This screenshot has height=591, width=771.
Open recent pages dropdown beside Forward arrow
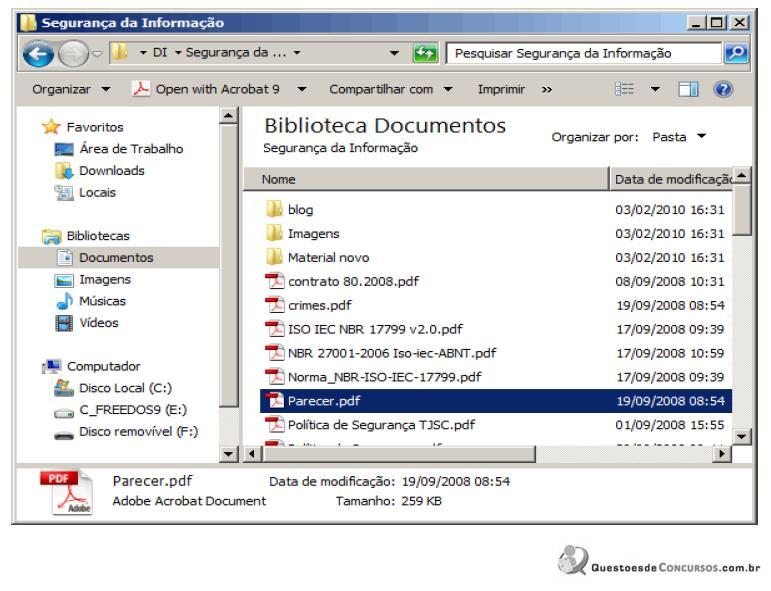[97, 53]
